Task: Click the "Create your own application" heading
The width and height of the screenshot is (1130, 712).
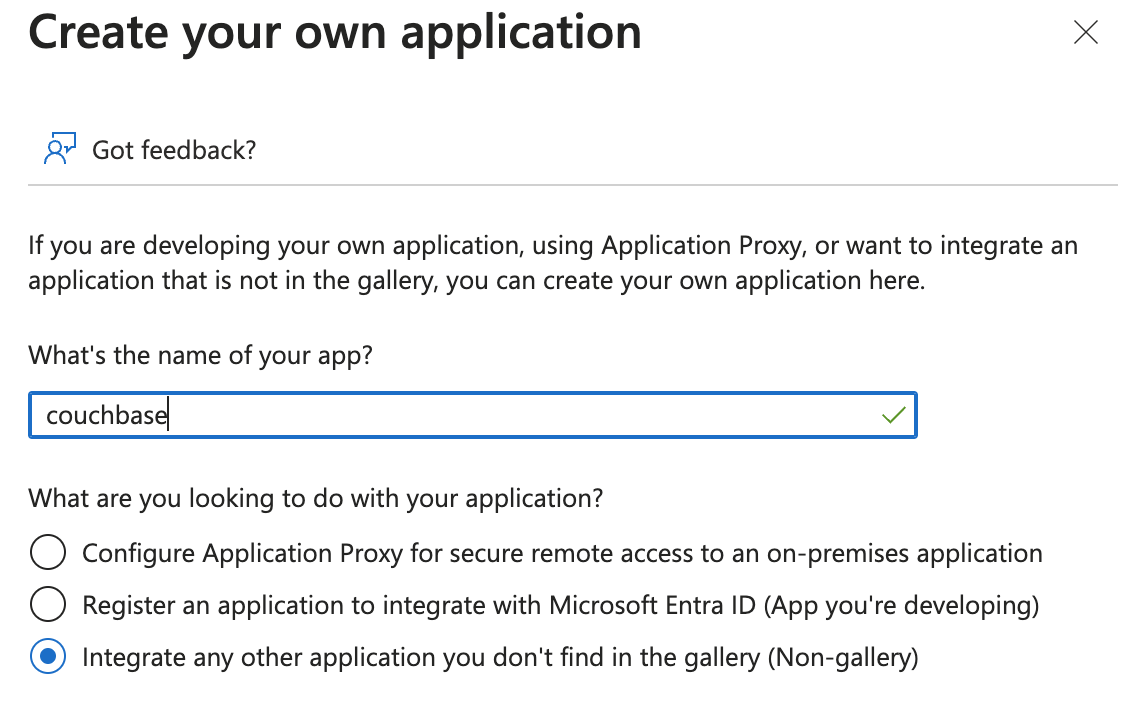Action: (335, 33)
